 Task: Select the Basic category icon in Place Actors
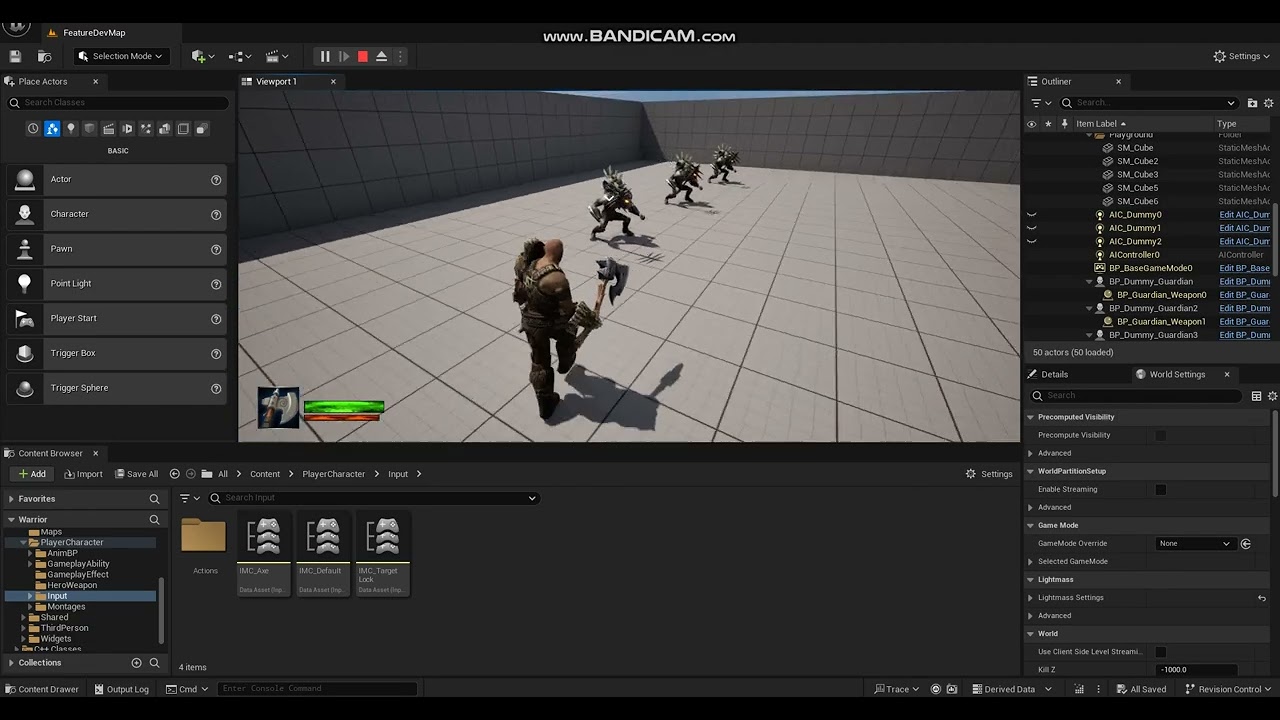52,129
